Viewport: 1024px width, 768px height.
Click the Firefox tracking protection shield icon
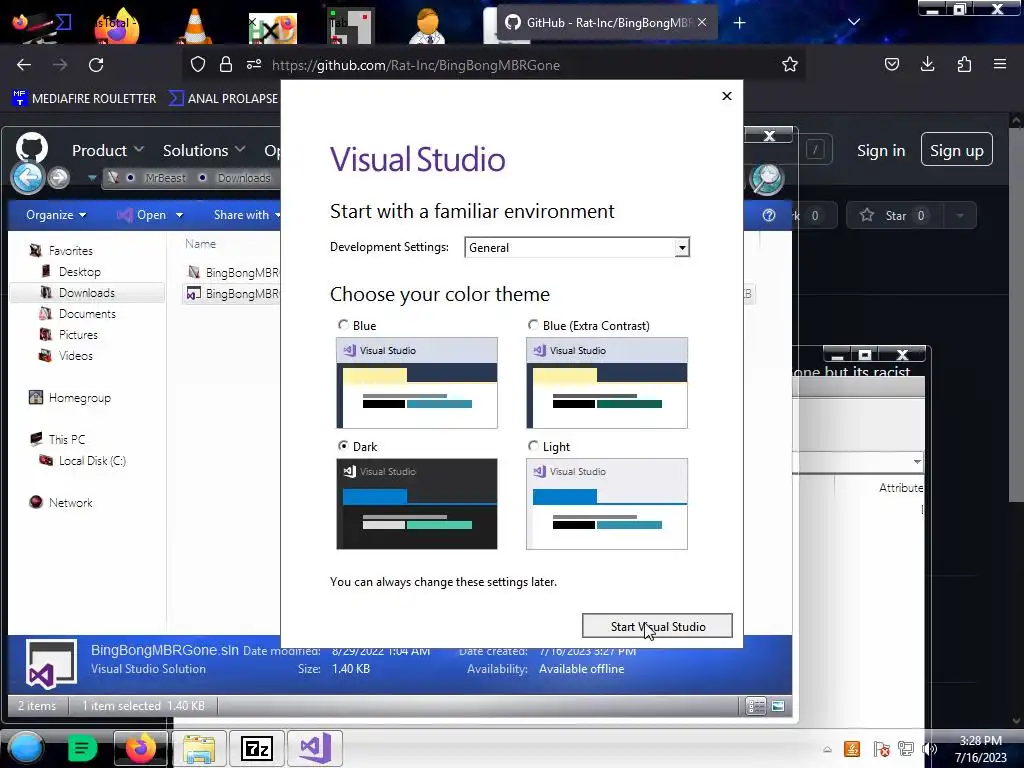pyautogui.click(x=198, y=64)
